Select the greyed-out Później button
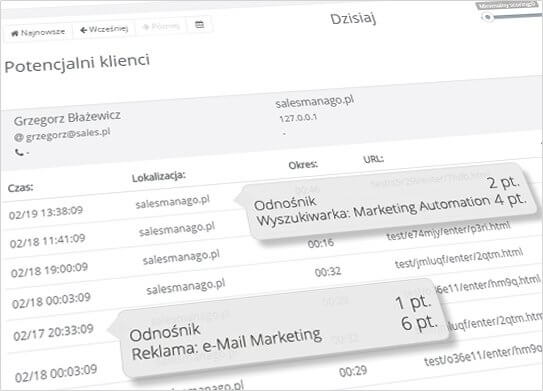The width and height of the screenshot is (543, 391). pos(161,26)
